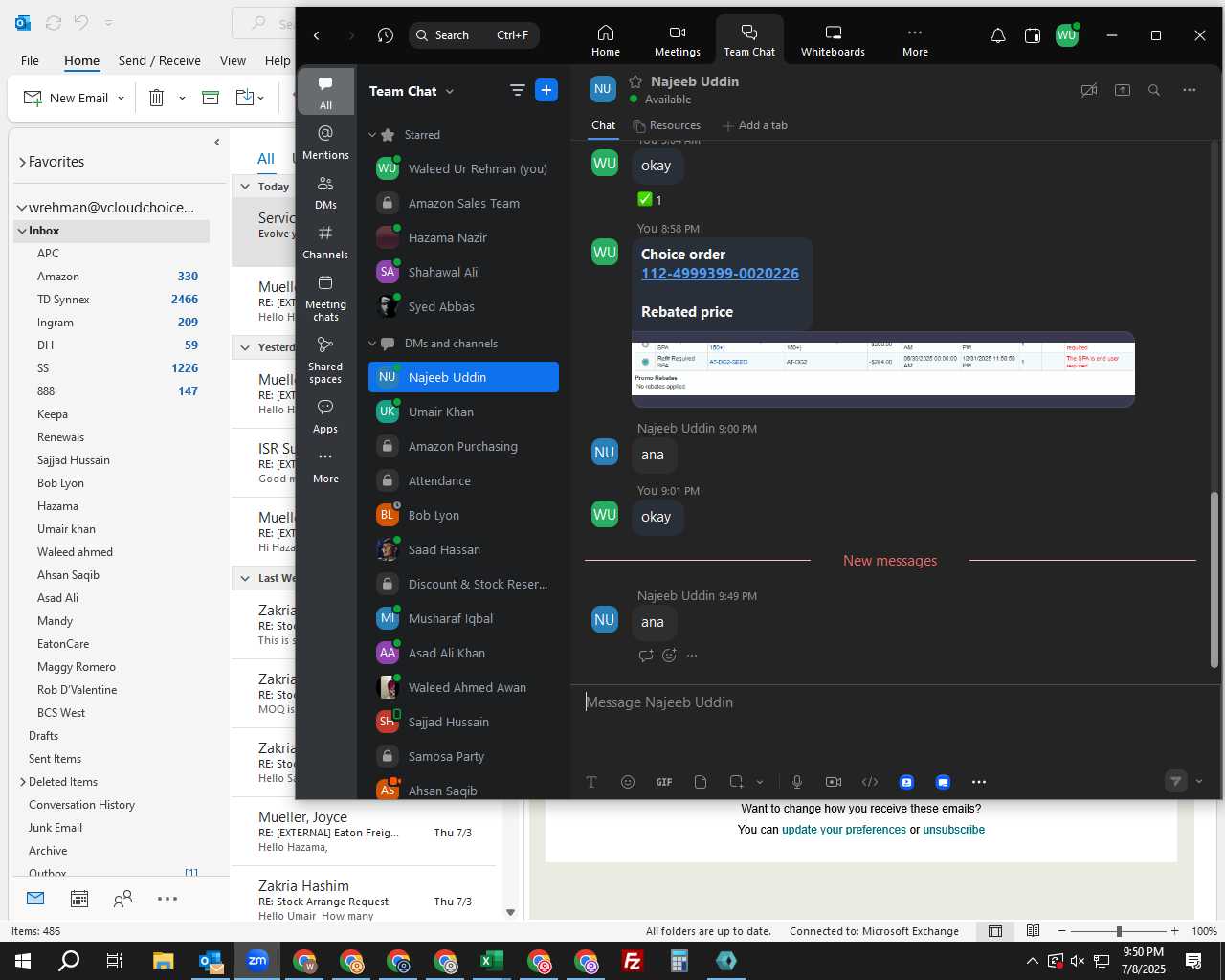Open Channels in Zoom sidebar
Viewport: 1225px width, 980px height.
pyautogui.click(x=325, y=241)
